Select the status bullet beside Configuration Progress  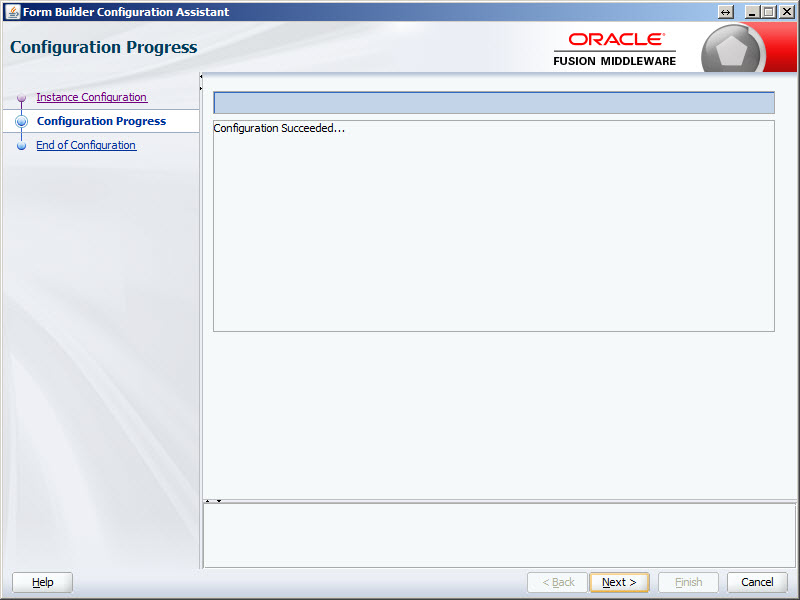21,121
